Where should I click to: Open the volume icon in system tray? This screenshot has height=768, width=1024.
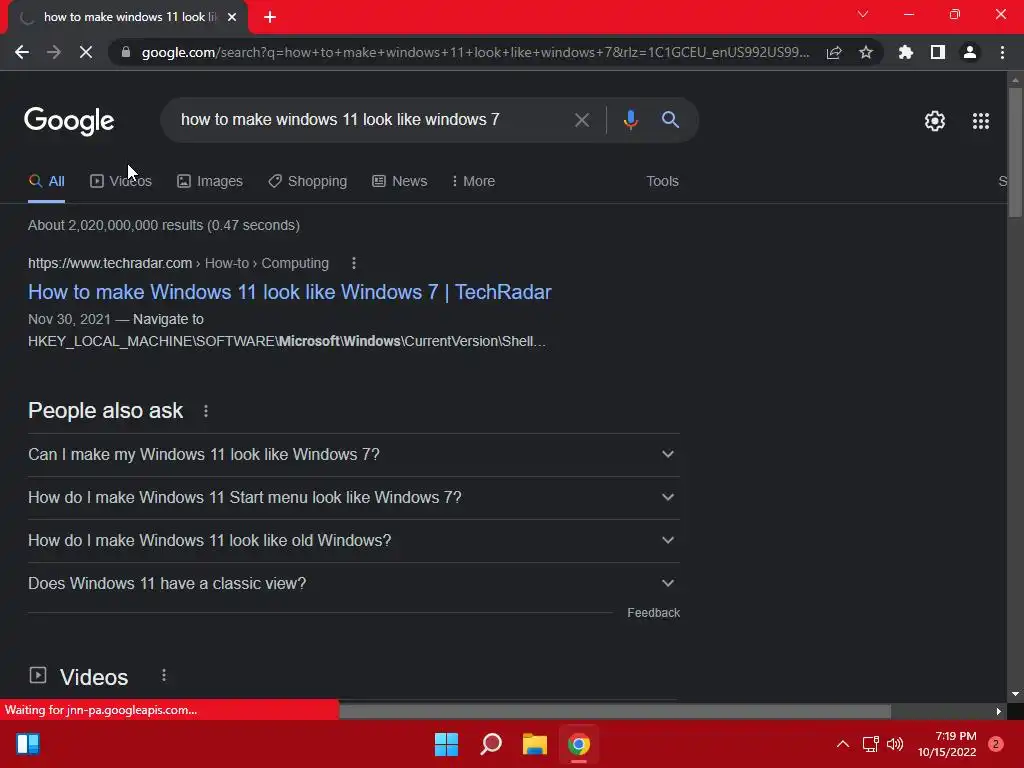[x=895, y=744]
